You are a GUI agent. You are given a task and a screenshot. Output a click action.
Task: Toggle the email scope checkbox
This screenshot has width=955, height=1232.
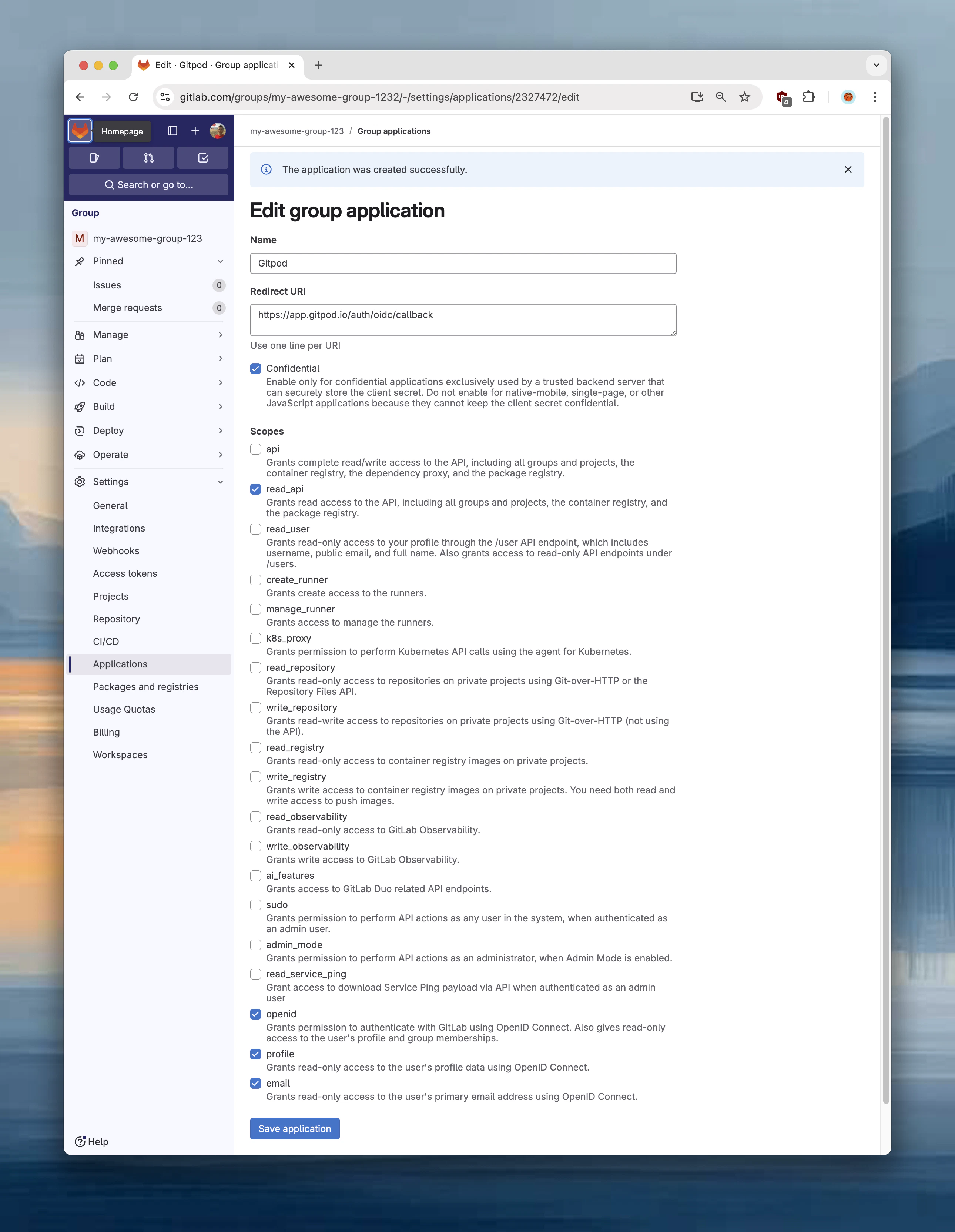255,1083
